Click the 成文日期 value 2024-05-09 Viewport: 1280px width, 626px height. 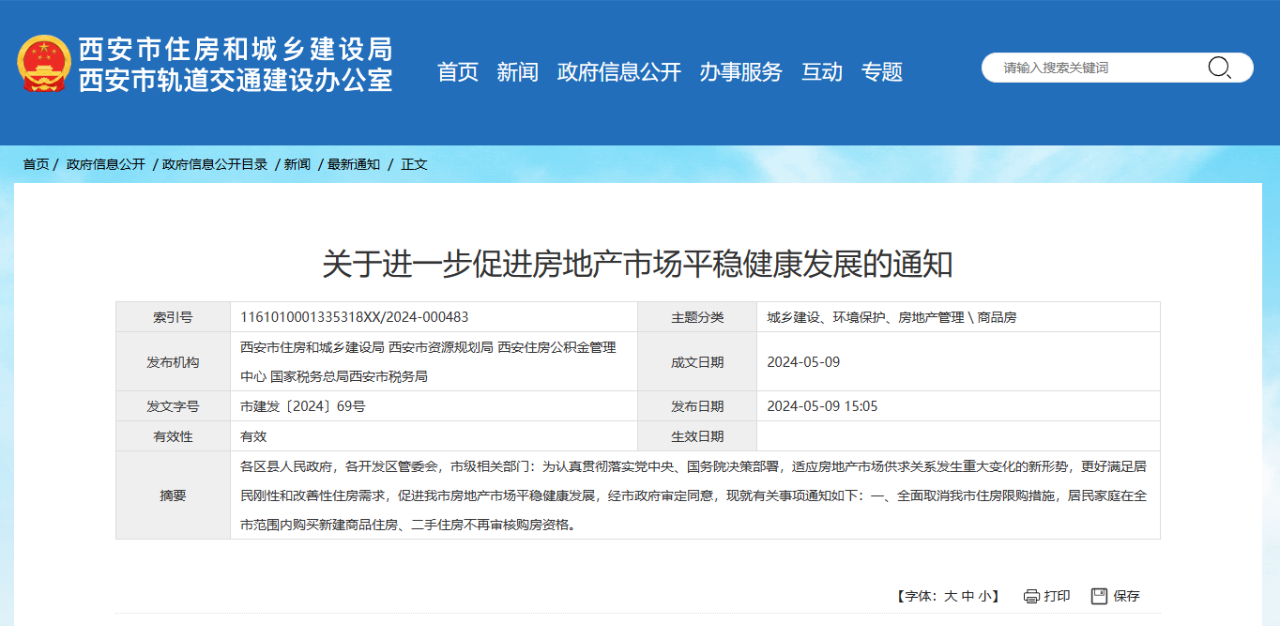pyautogui.click(x=804, y=362)
